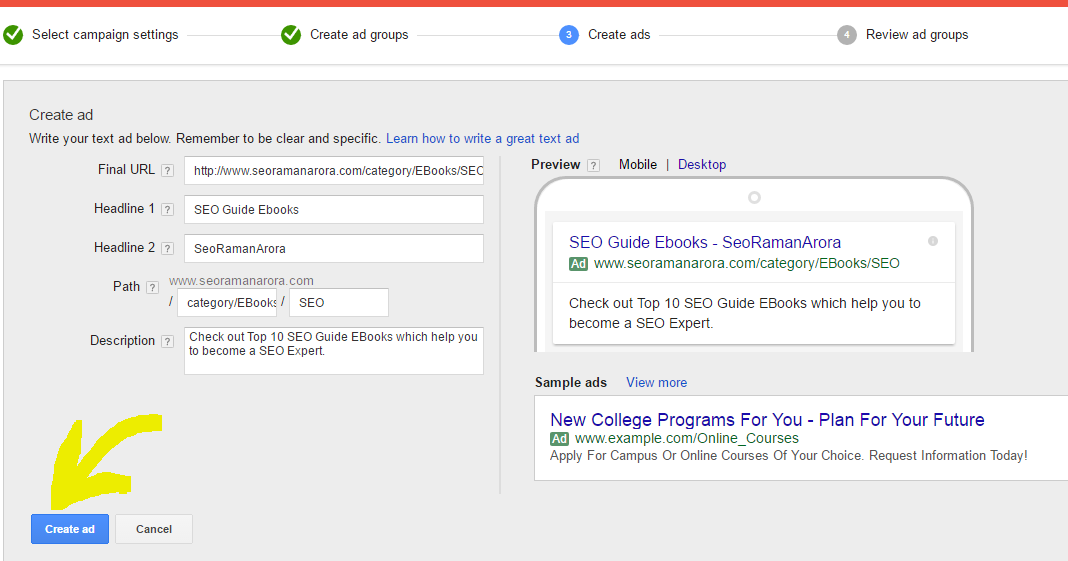1068x561 pixels.
Task: Click the Headline 1 help question mark icon
Action: pos(167,210)
